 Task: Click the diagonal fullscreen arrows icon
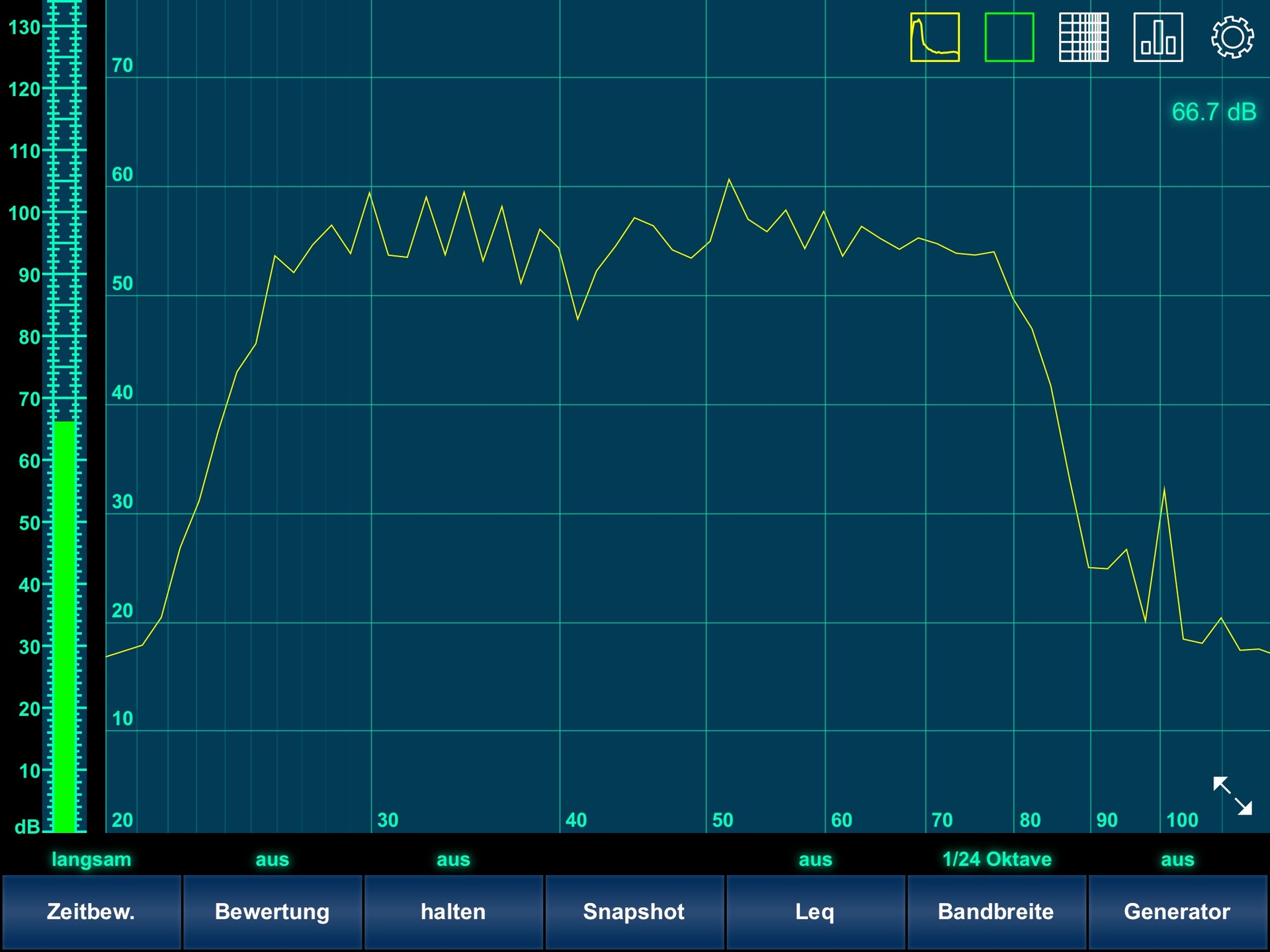tap(1232, 795)
